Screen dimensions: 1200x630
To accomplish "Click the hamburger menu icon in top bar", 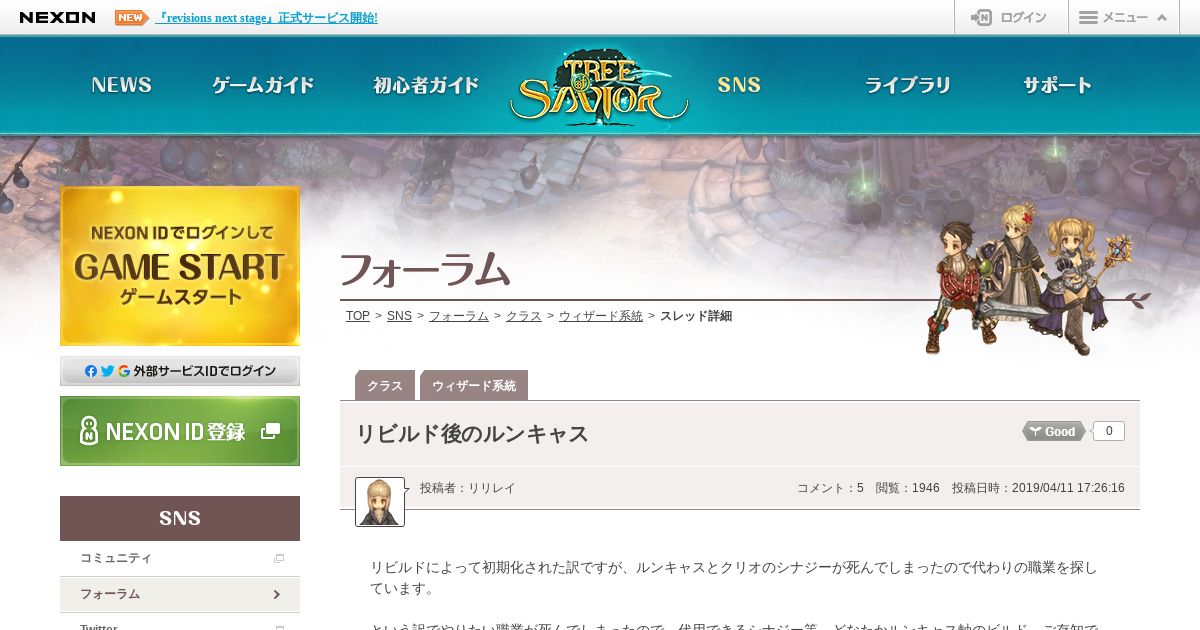I will tap(1089, 17).
